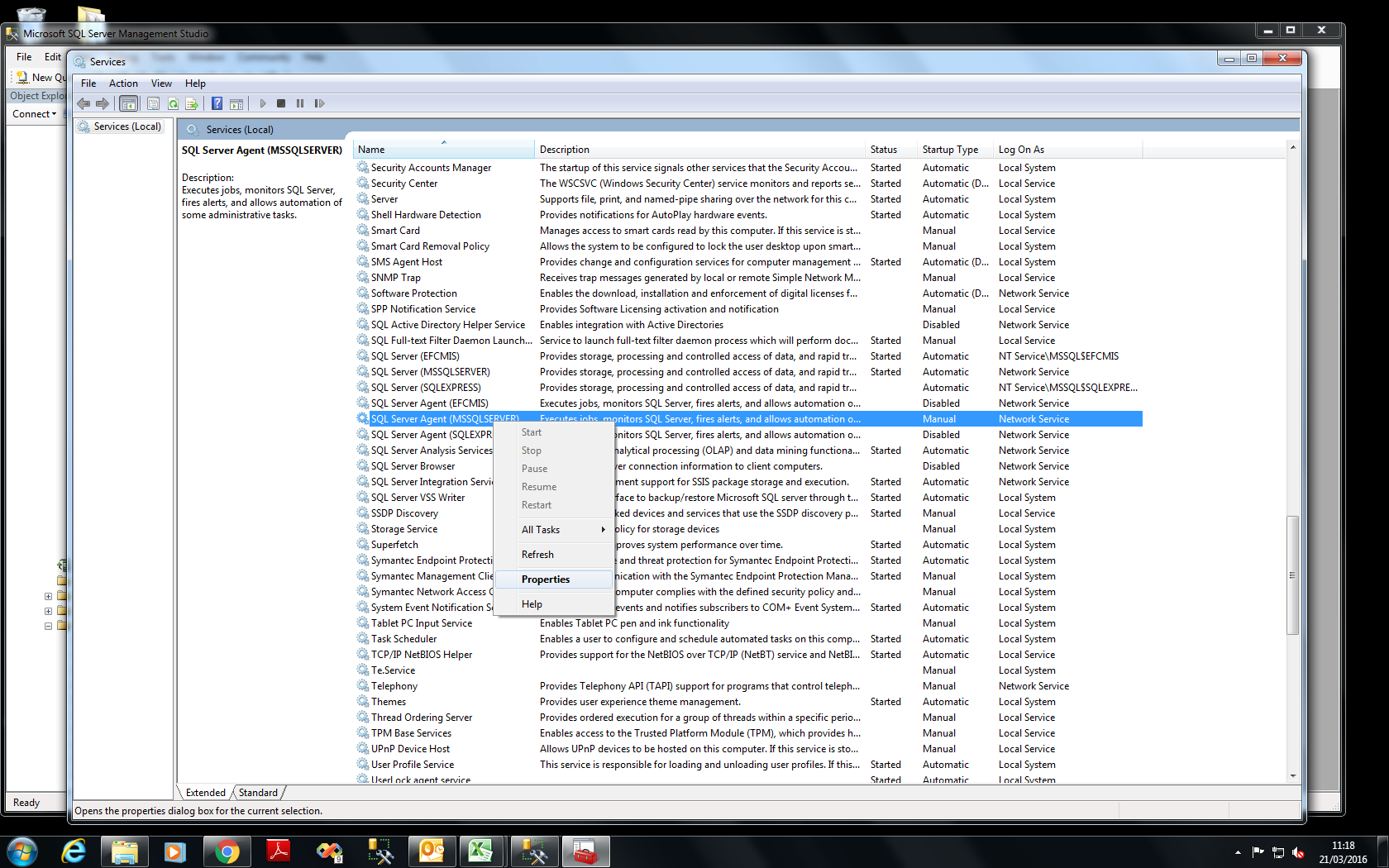
Task: Sort by the Description column header
Action: pos(700,150)
